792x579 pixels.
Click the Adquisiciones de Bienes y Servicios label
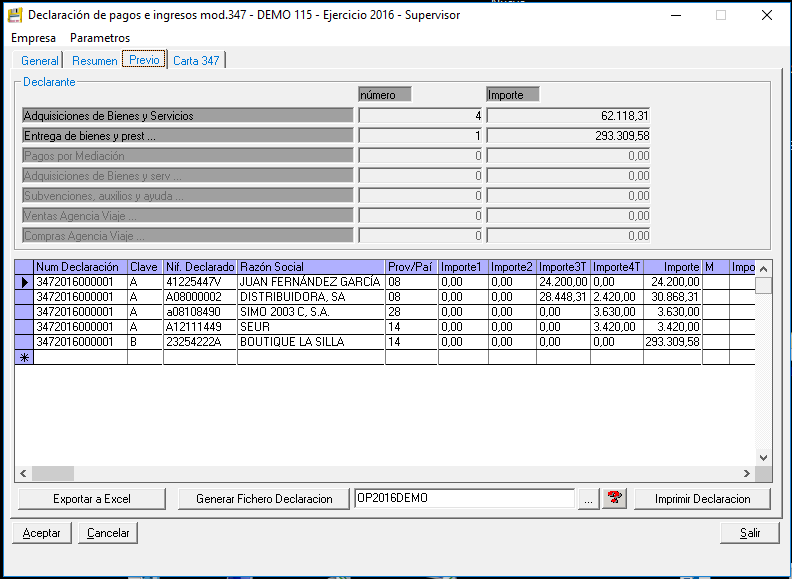pyautogui.click(x=188, y=116)
